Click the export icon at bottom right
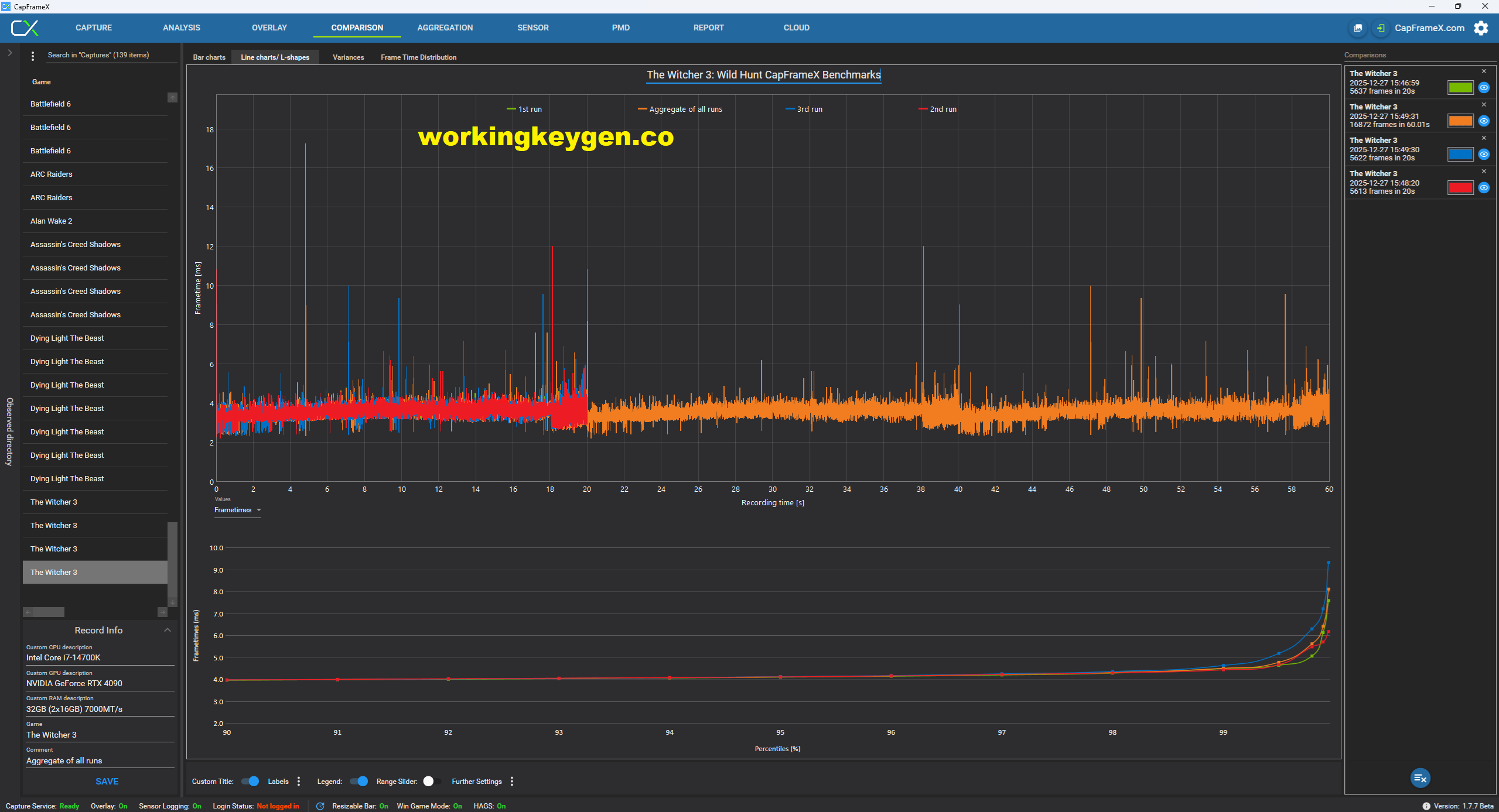The width and height of the screenshot is (1499, 812). point(1420,778)
